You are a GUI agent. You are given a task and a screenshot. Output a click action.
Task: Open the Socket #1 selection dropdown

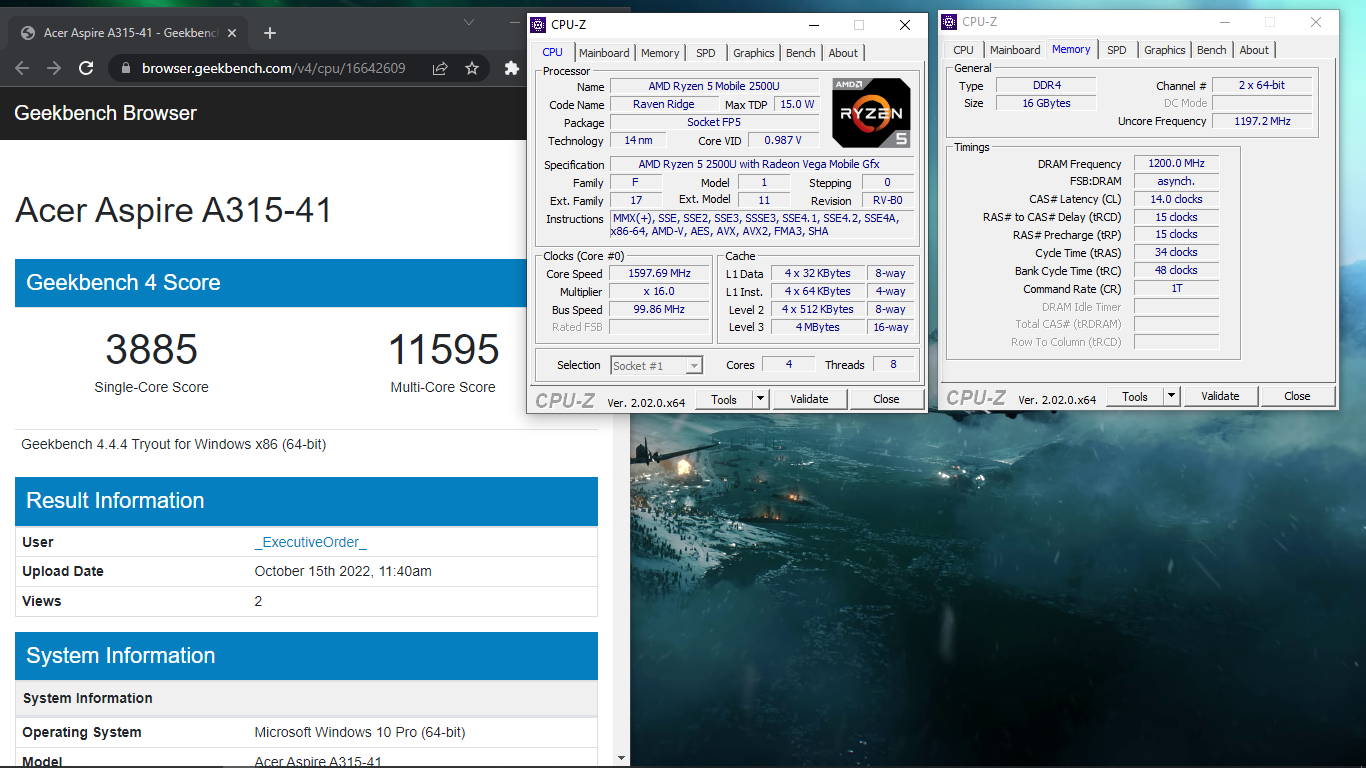click(x=657, y=365)
